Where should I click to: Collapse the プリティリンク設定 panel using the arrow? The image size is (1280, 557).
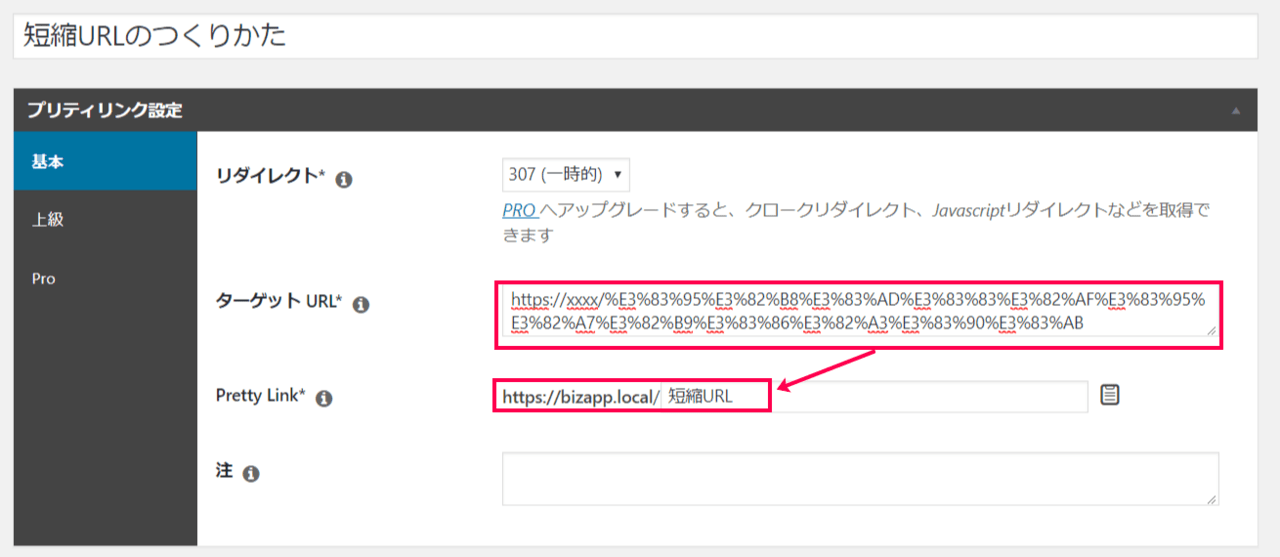[1235, 110]
